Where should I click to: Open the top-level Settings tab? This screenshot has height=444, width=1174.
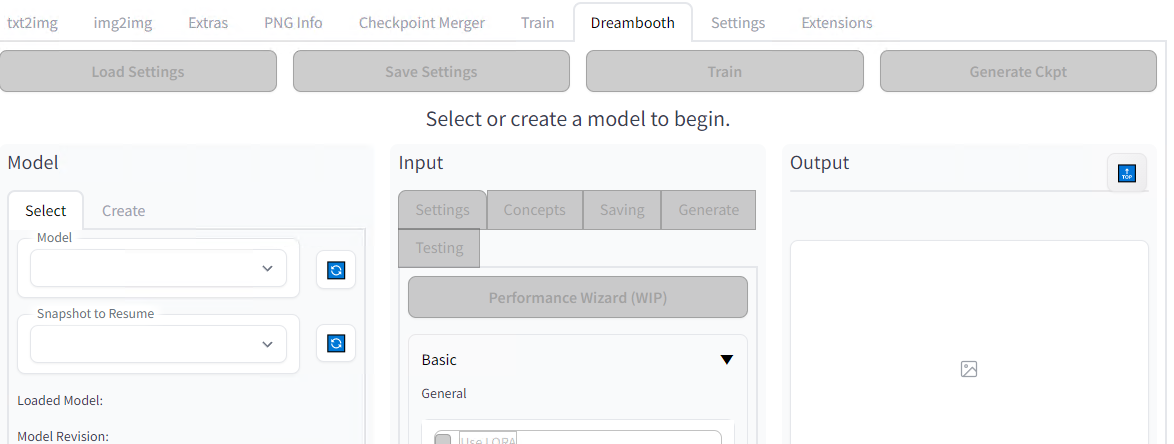738,22
